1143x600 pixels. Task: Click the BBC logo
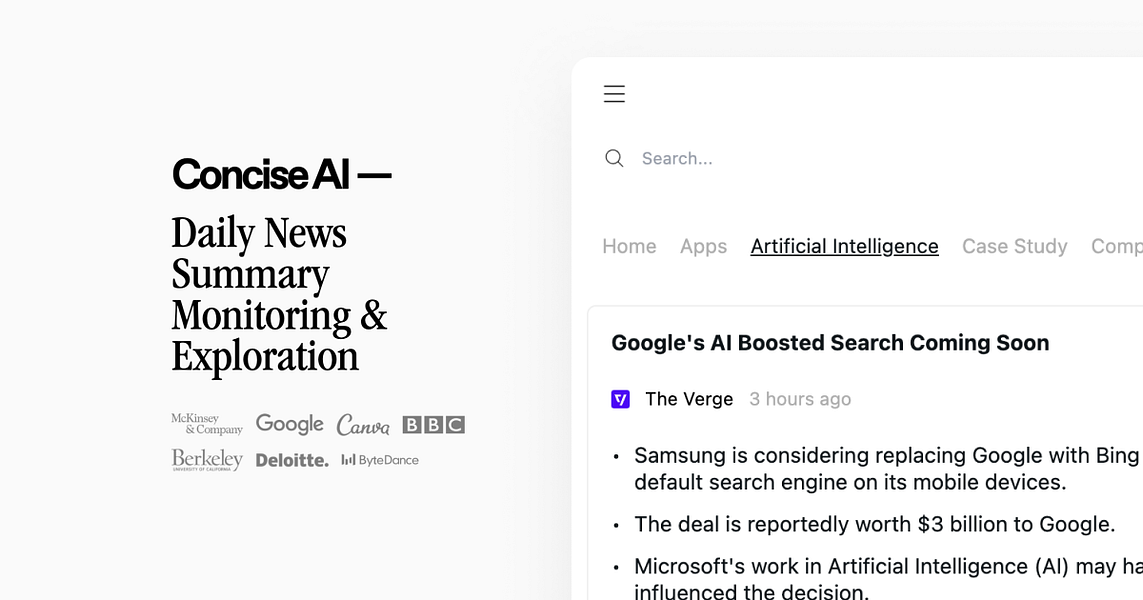tap(433, 425)
